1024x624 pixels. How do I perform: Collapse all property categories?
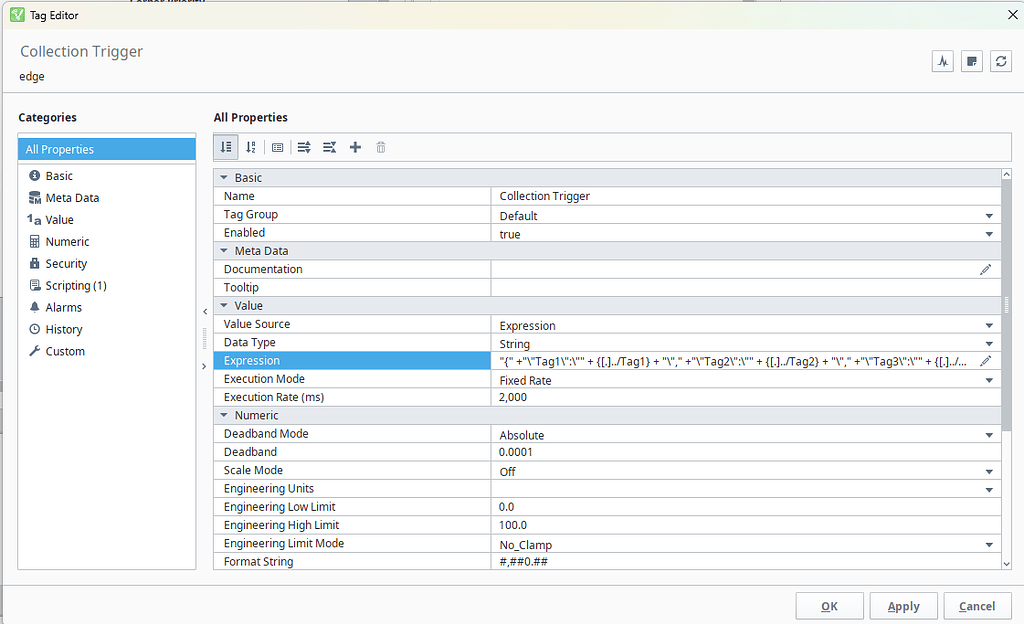pos(329,147)
